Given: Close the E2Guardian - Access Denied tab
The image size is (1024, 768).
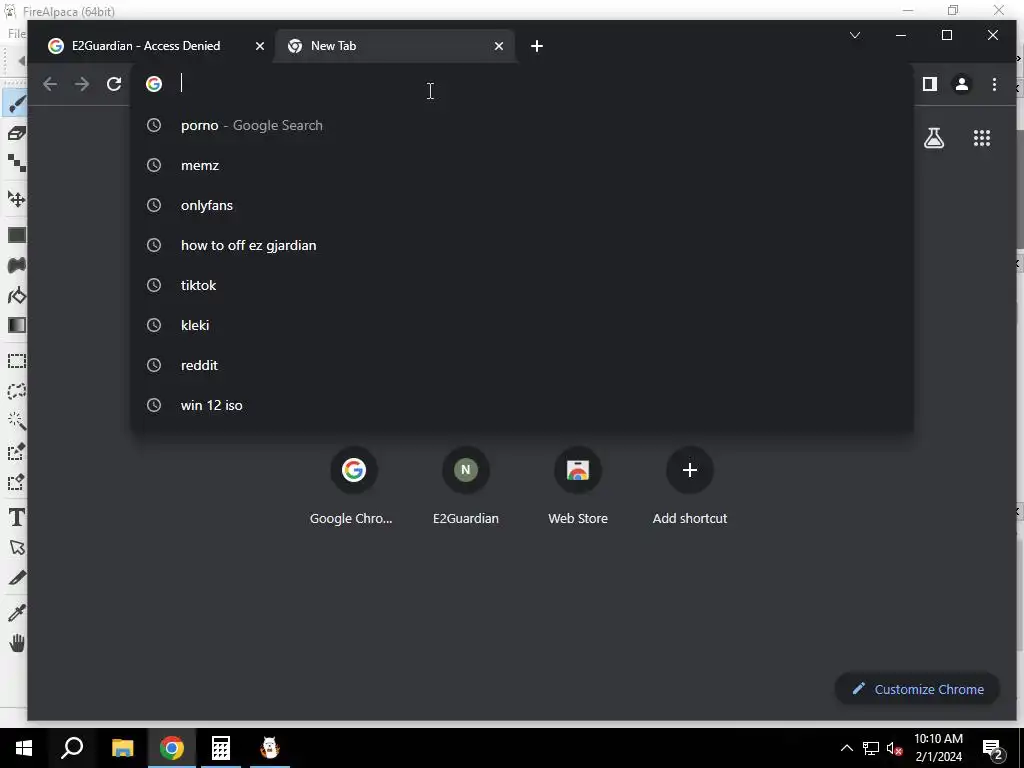Looking at the screenshot, I should [x=260, y=46].
